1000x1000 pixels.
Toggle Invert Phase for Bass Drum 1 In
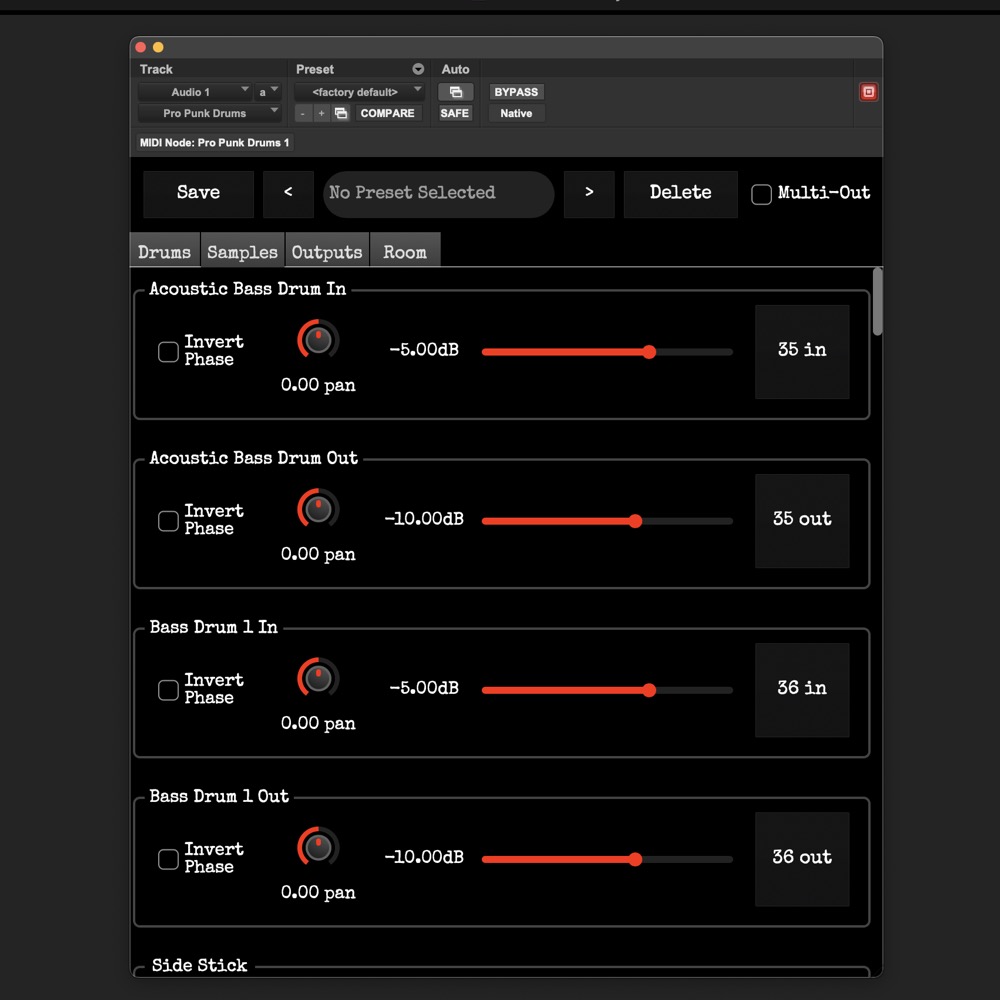point(168,689)
